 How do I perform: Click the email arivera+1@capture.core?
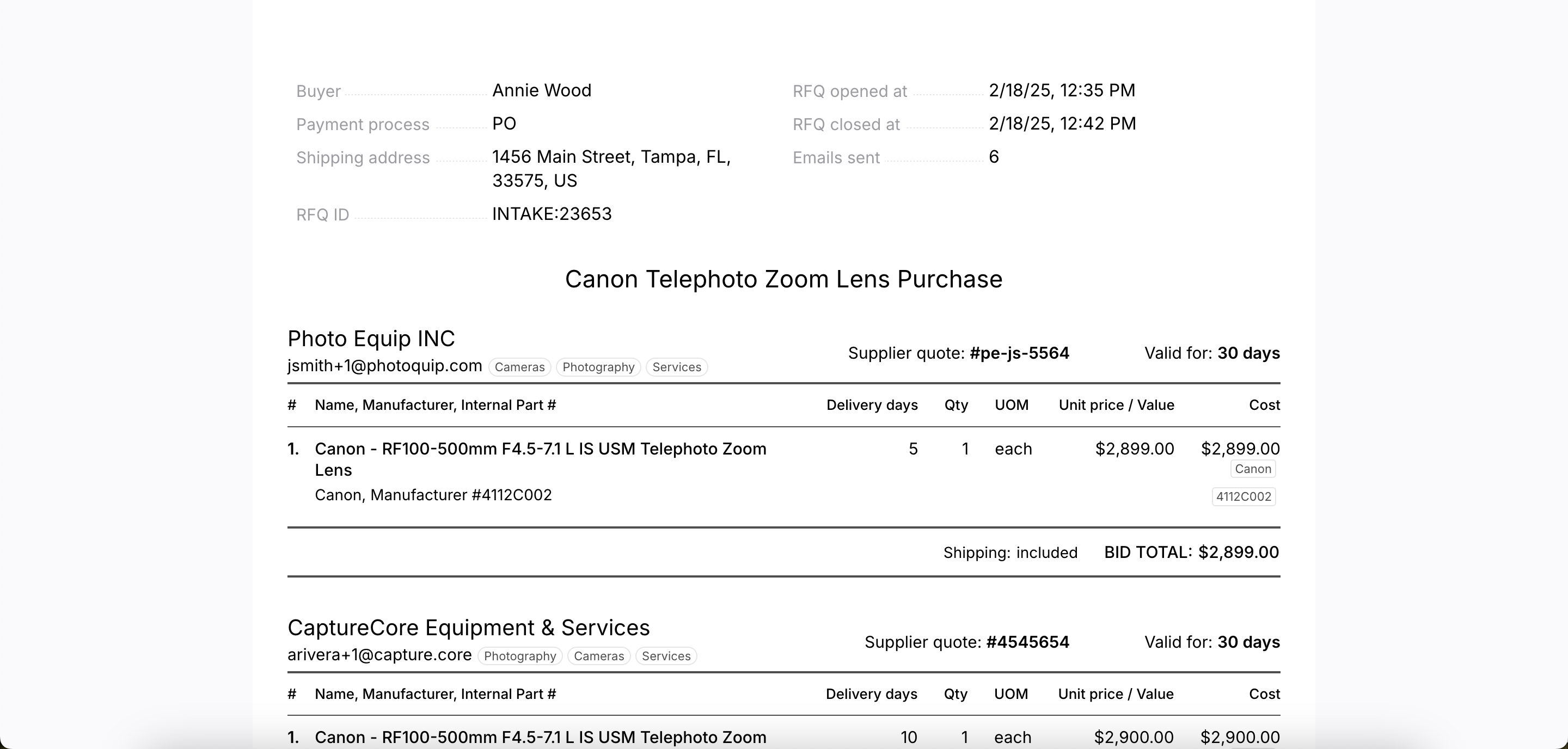click(x=379, y=655)
